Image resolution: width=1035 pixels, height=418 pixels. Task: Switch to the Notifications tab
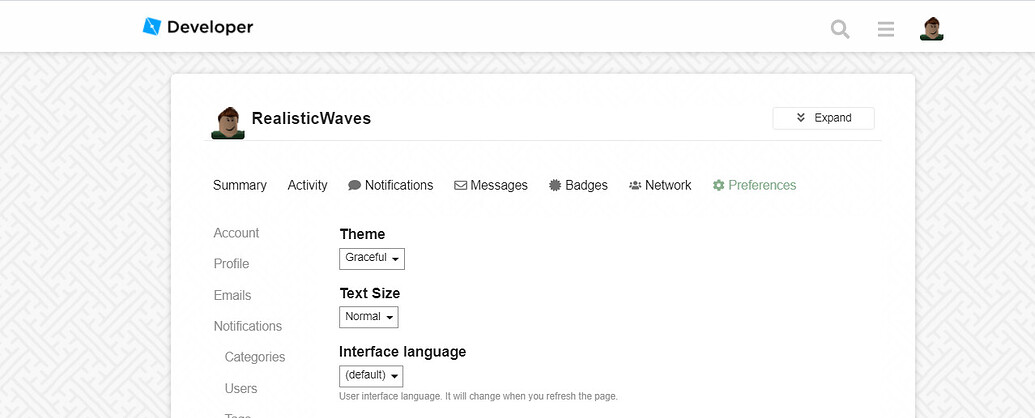391,186
